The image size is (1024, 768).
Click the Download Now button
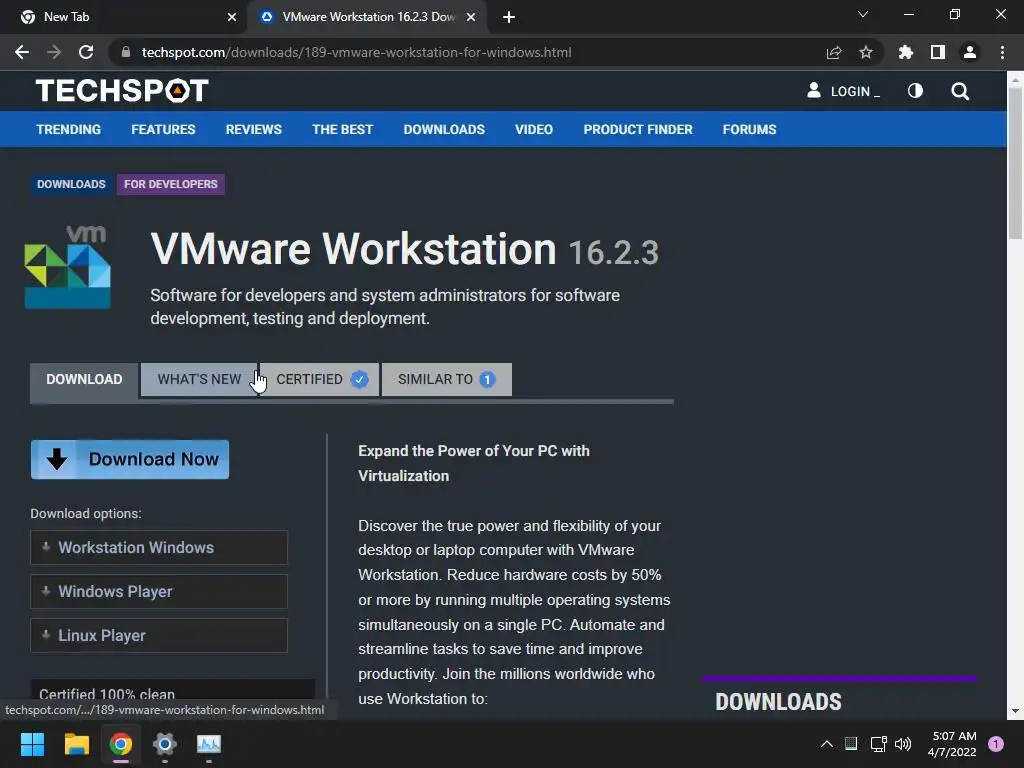(x=129, y=459)
